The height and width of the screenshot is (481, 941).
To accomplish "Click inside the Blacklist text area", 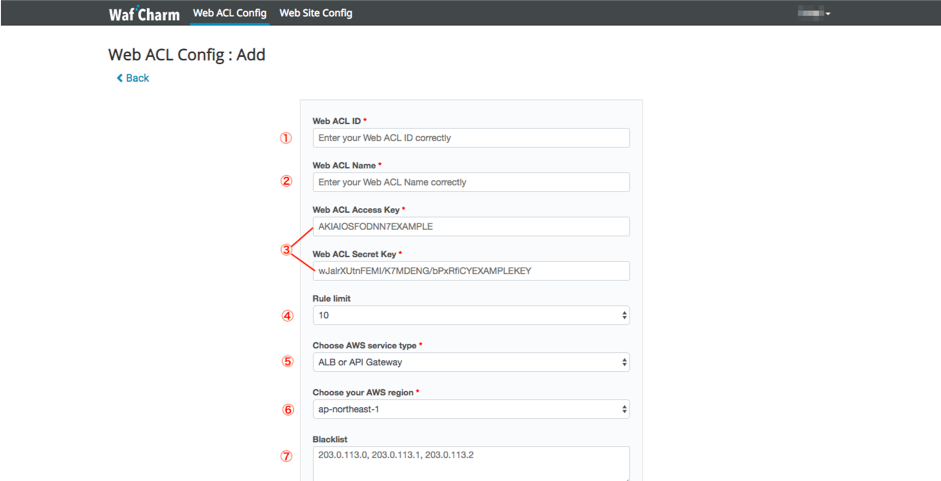I will (x=471, y=463).
